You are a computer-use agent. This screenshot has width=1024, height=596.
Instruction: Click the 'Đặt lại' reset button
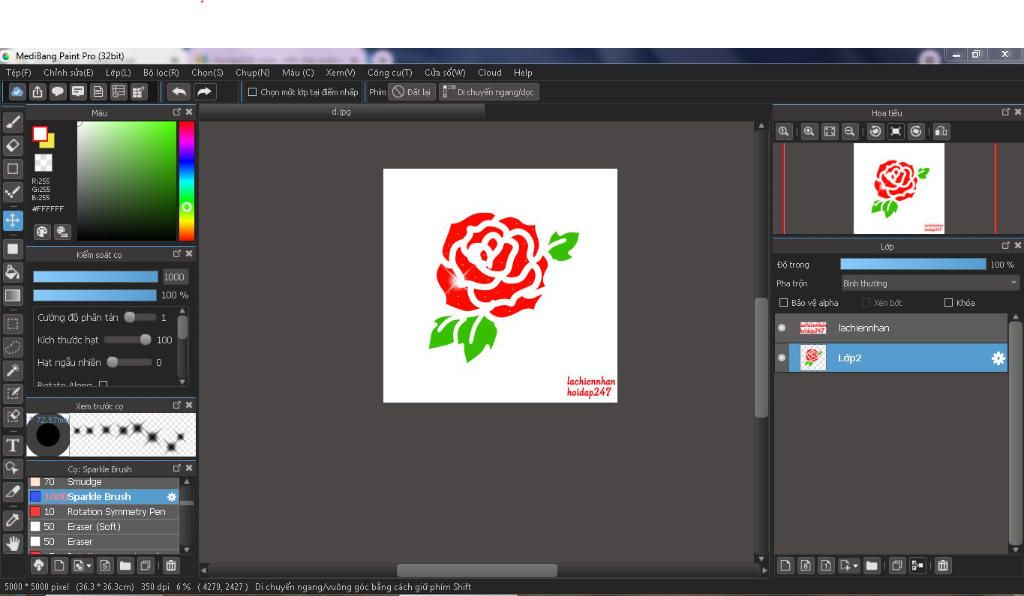click(411, 92)
